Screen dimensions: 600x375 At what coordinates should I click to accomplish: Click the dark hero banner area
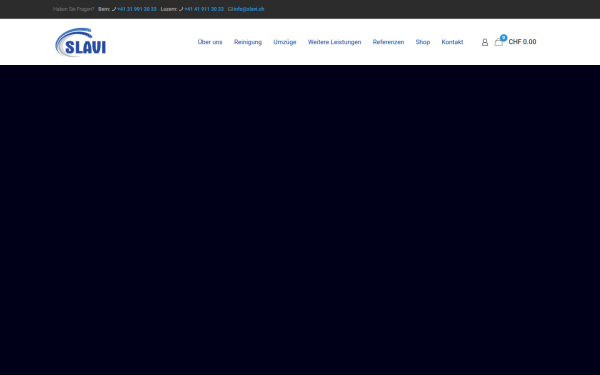(x=300, y=220)
